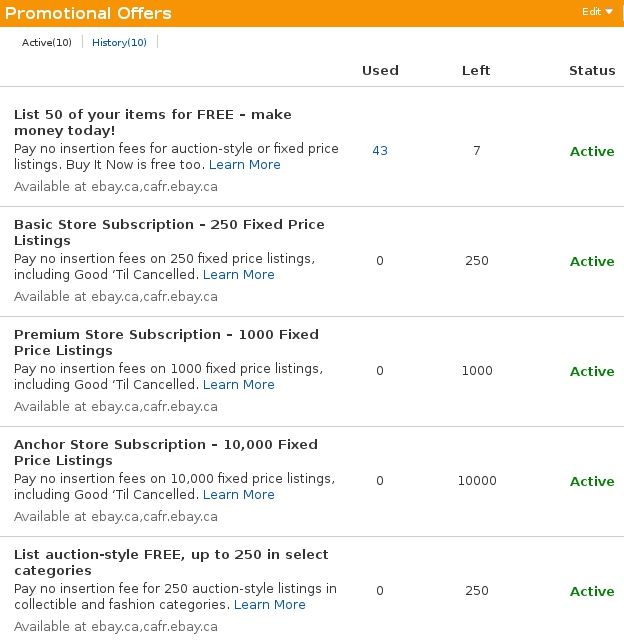Click the Used column header
Viewport: 624px width, 641px height.
(380, 71)
